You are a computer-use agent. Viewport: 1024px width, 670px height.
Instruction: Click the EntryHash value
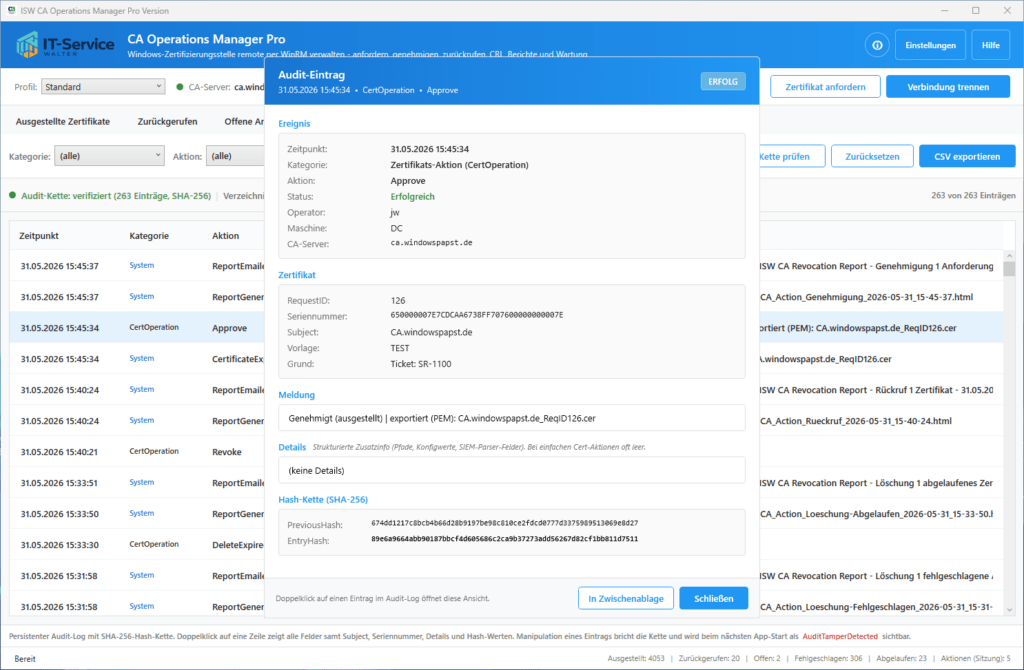(505, 539)
